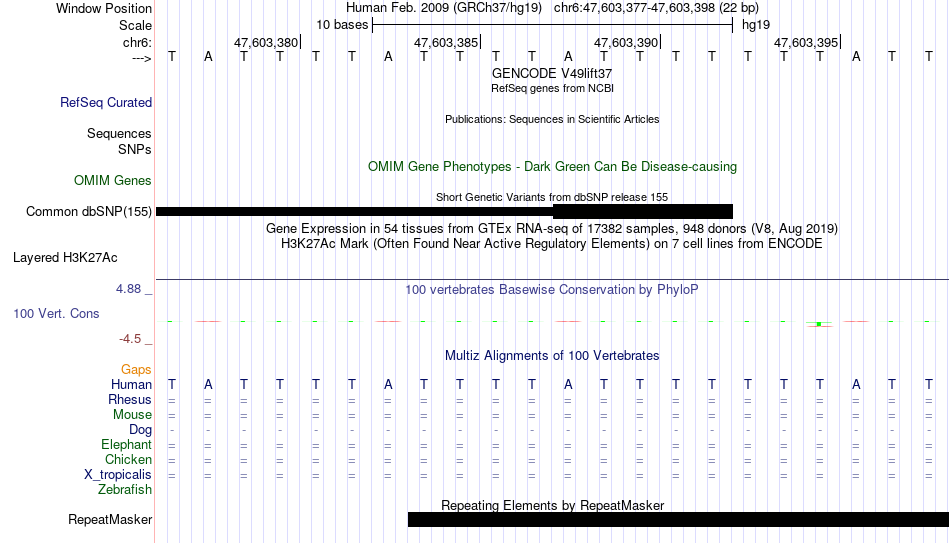Click the Sequences label
Viewport: 950px width, 543px height.
119,133
